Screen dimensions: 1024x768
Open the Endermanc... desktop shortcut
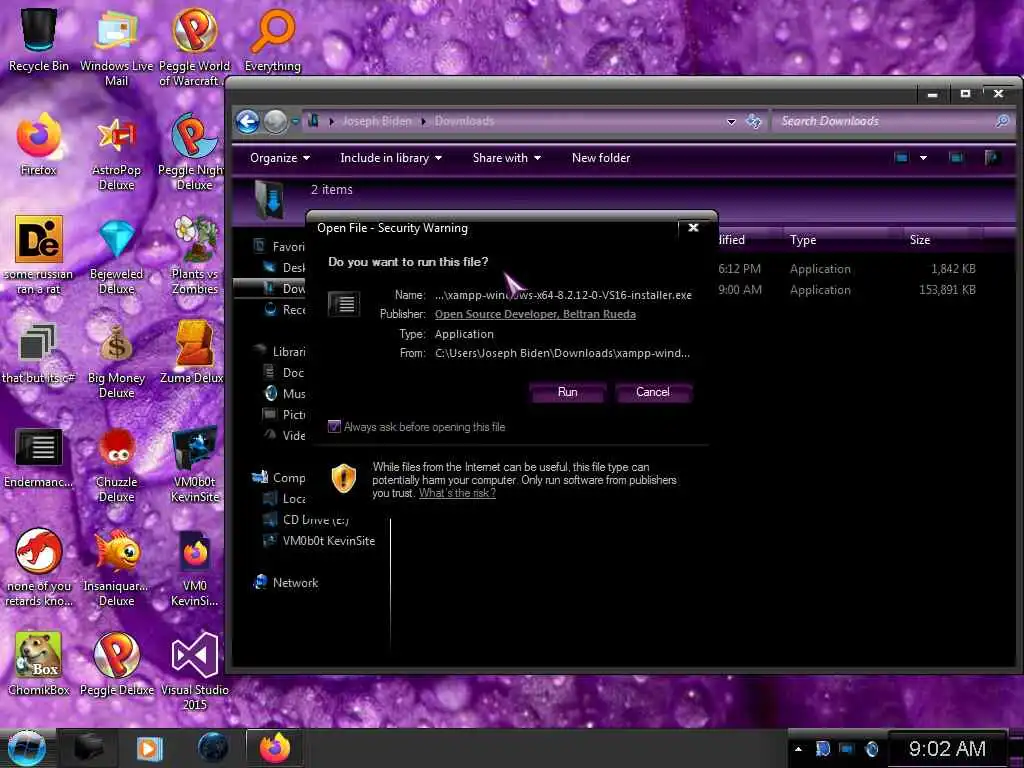[39, 457]
